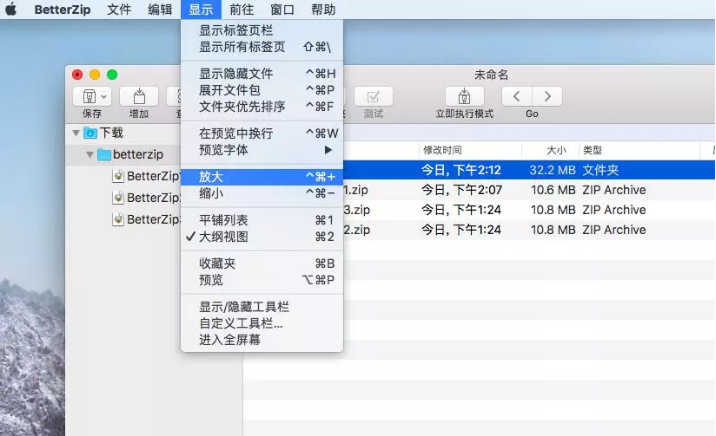716x436 pixels.
Task: Select 展开文件包 menu entry
Action: click(262, 90)
